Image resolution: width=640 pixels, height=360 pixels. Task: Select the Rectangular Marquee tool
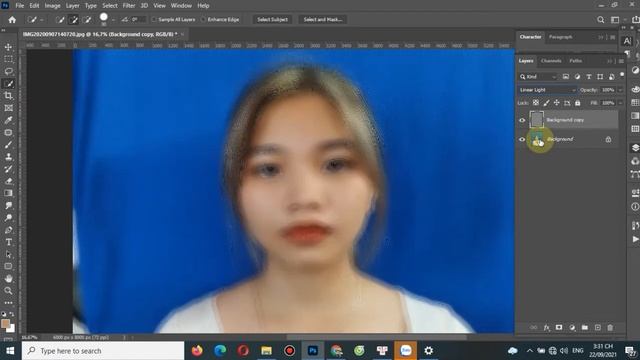(8, 59)
